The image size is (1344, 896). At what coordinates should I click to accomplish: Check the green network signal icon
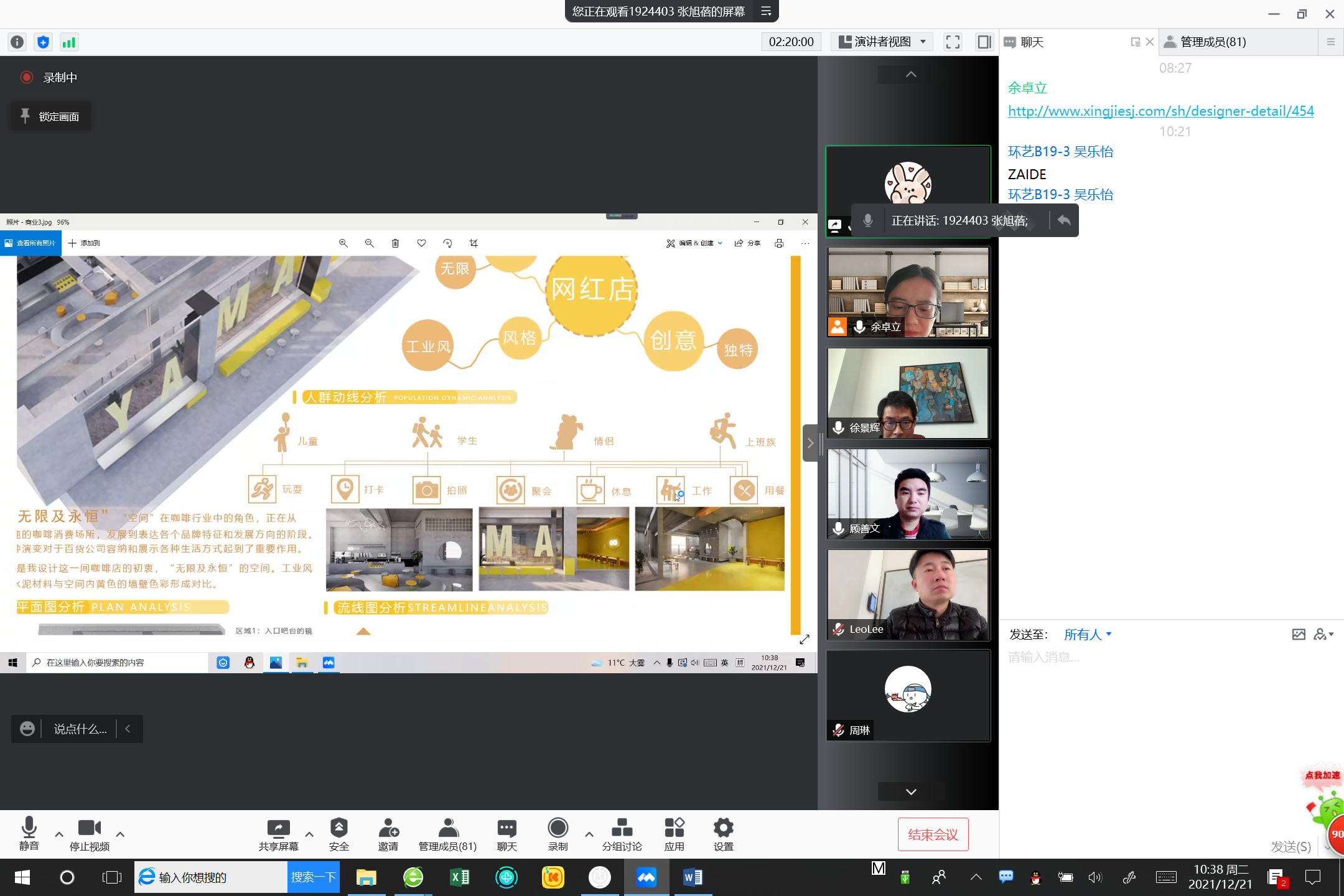pos(68,42)
